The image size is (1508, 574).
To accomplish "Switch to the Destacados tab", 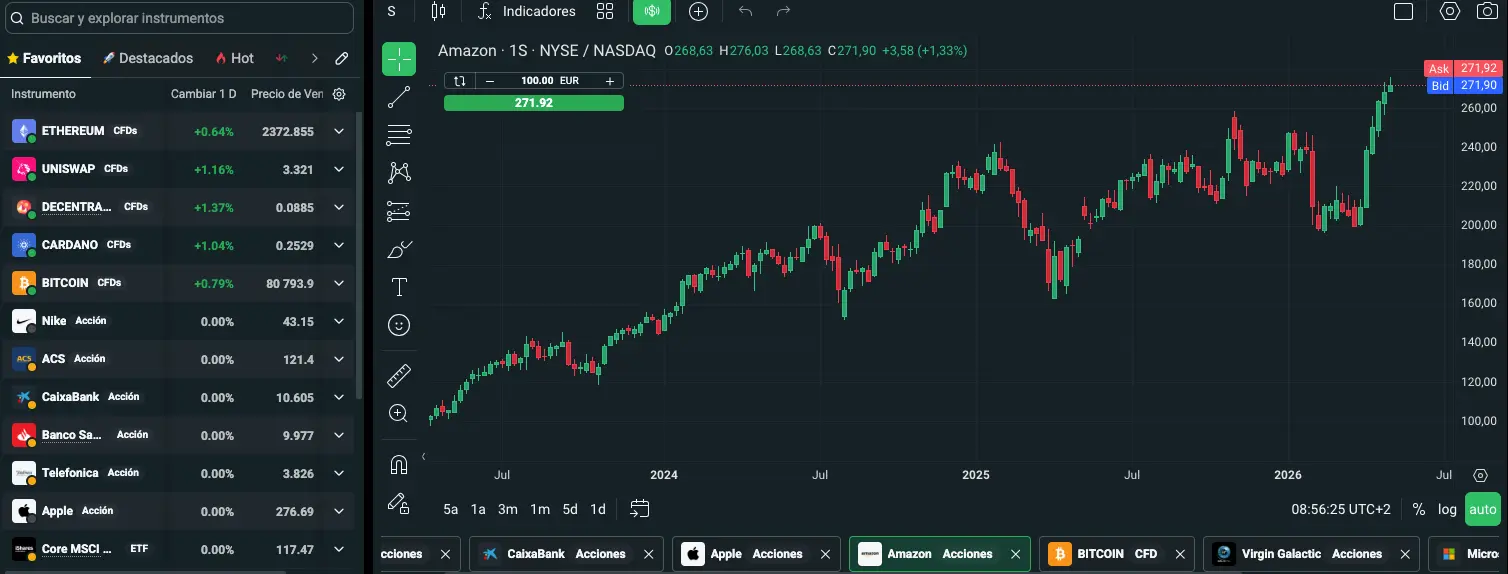I will 148,58.
